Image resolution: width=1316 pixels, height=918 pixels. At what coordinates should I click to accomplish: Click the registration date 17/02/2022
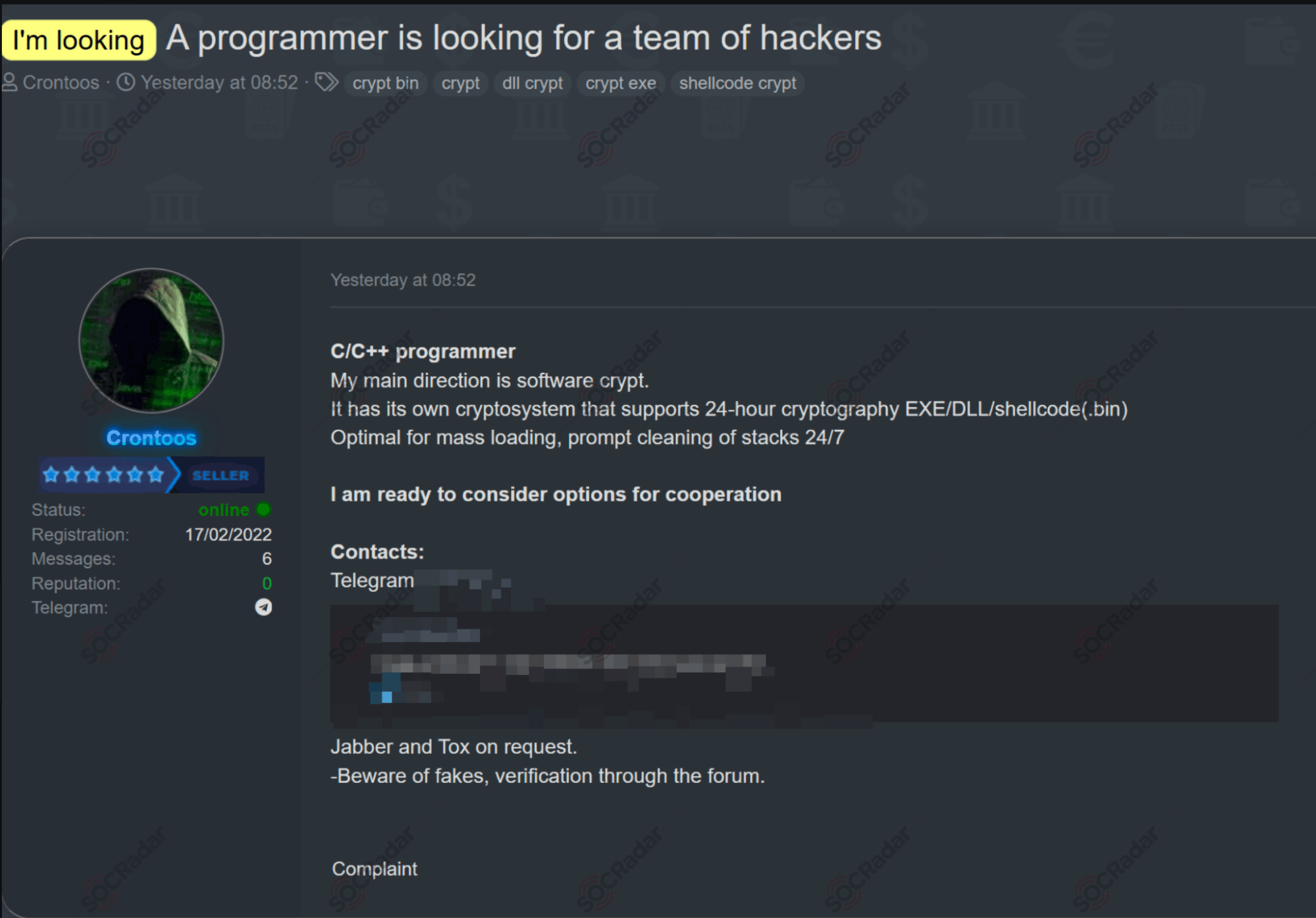[x=228, y=535]
